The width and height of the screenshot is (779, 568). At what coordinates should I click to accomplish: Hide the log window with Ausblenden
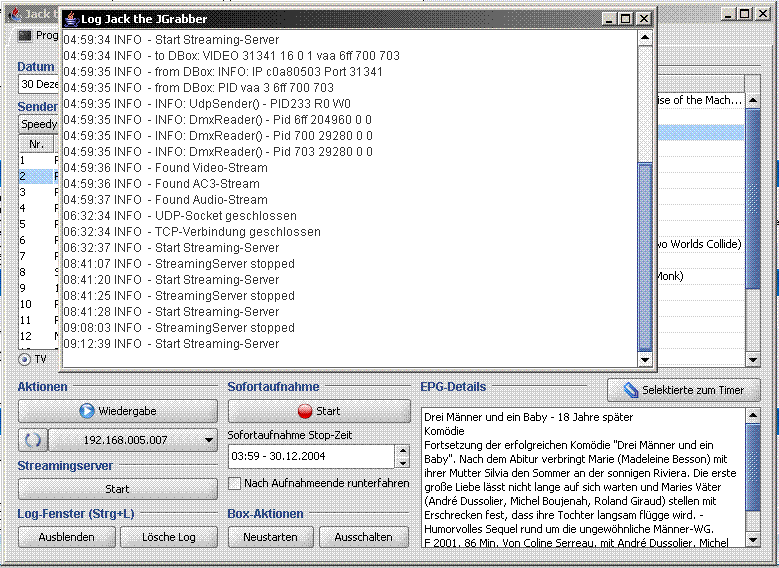[66, 536]
